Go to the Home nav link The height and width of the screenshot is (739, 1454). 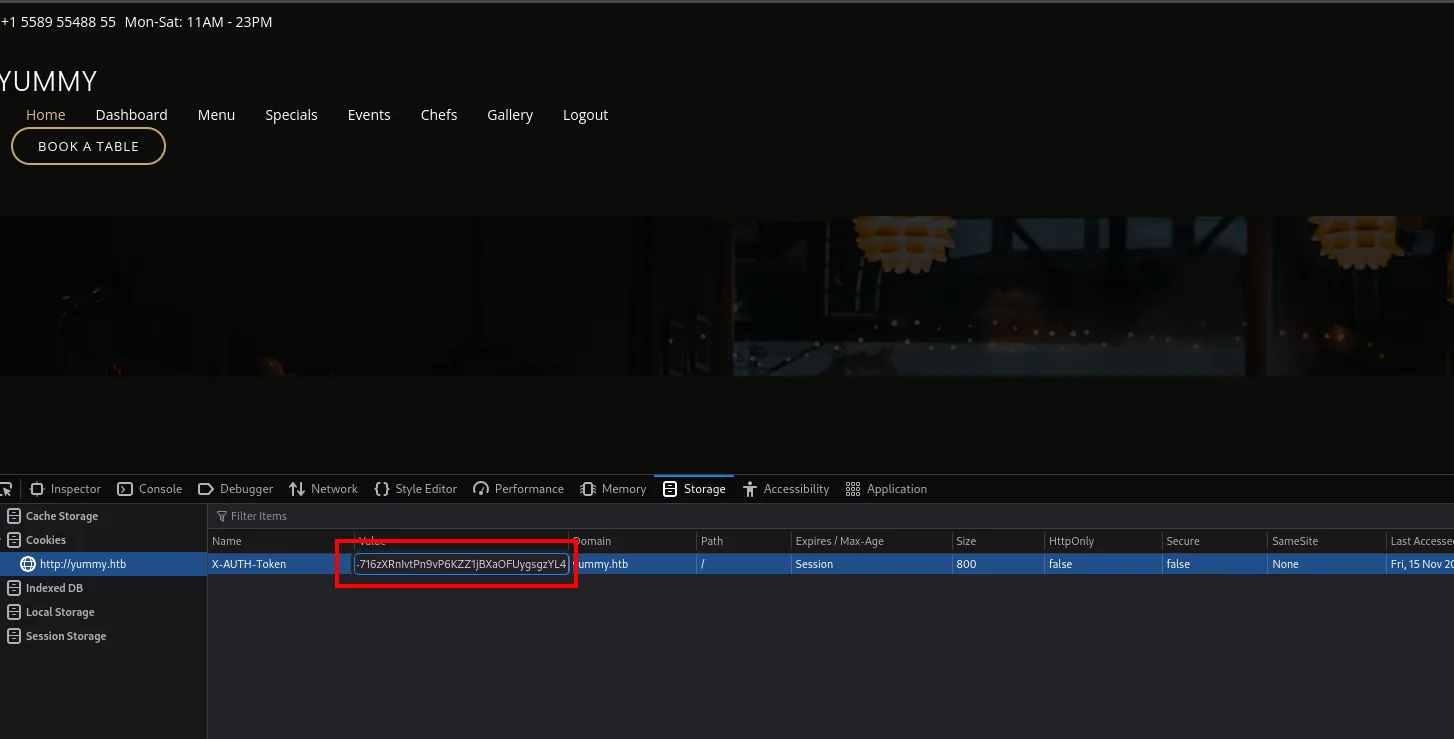[x=46, y=115]
